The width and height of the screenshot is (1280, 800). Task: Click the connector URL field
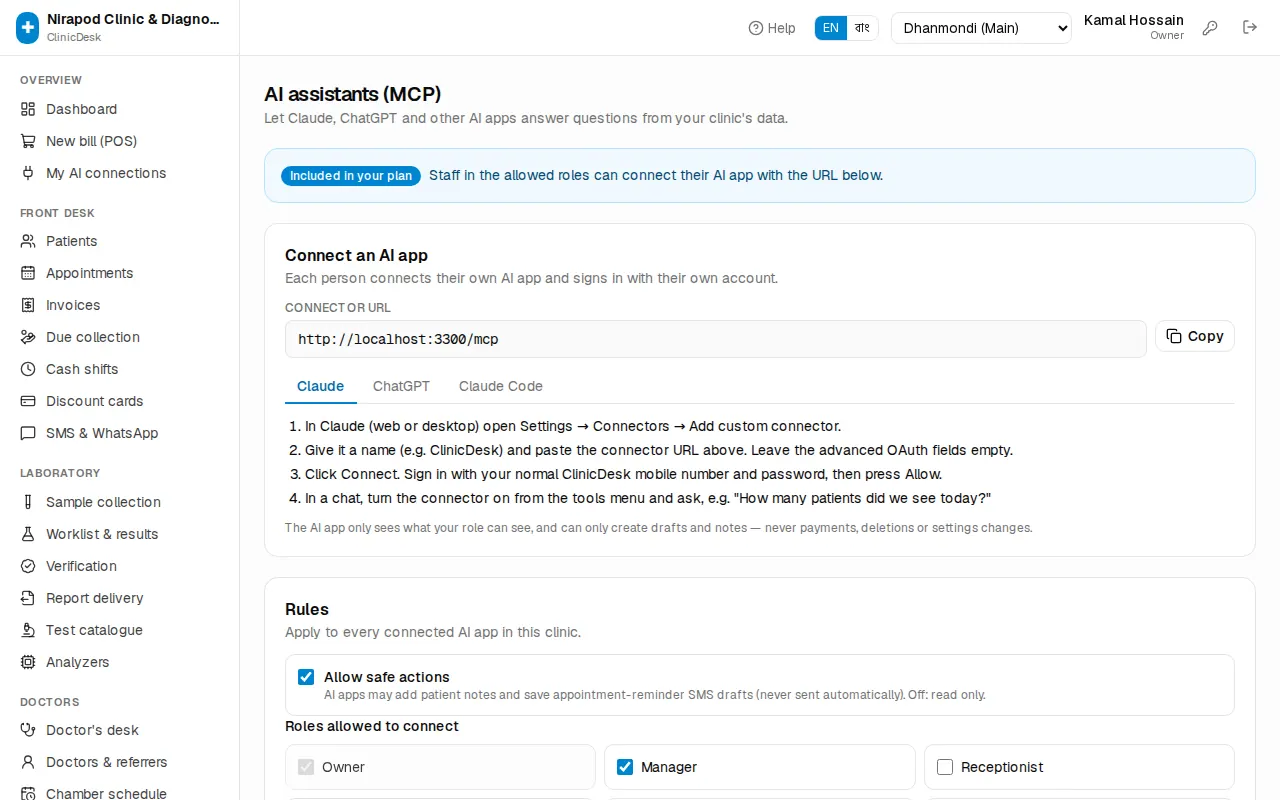pyautogui.click(x=716, y=339)
